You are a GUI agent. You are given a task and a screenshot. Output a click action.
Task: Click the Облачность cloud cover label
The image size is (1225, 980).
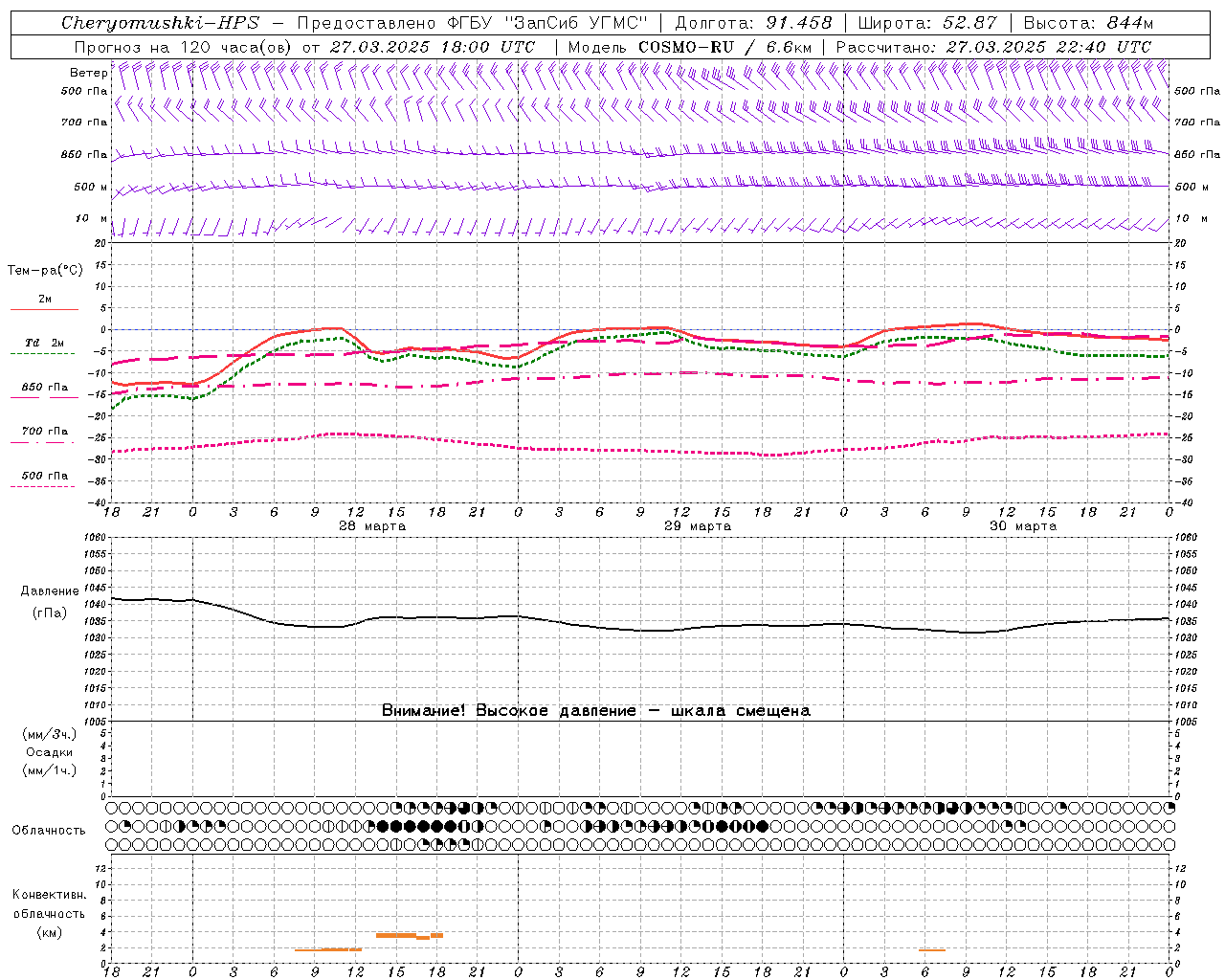tap(49, 830)
